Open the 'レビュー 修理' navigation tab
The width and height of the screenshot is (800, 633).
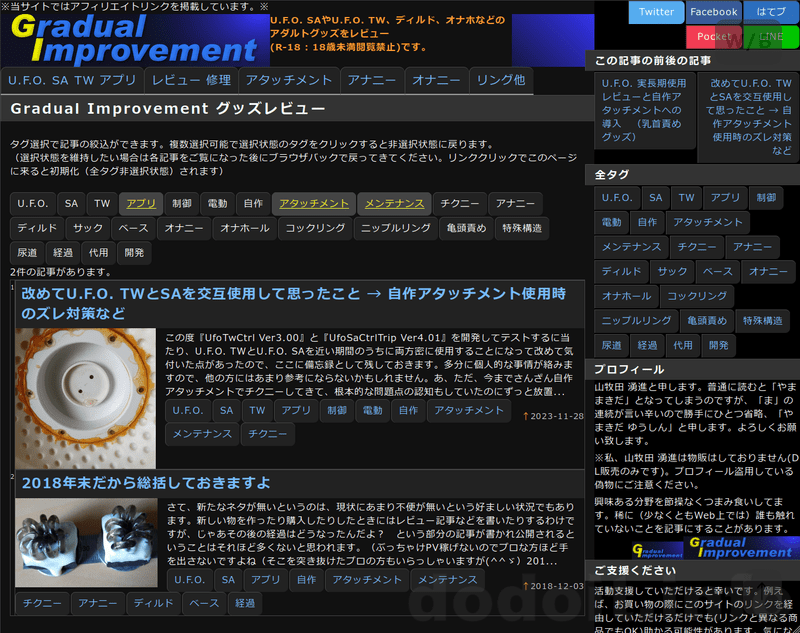click(x=191, y=81)
